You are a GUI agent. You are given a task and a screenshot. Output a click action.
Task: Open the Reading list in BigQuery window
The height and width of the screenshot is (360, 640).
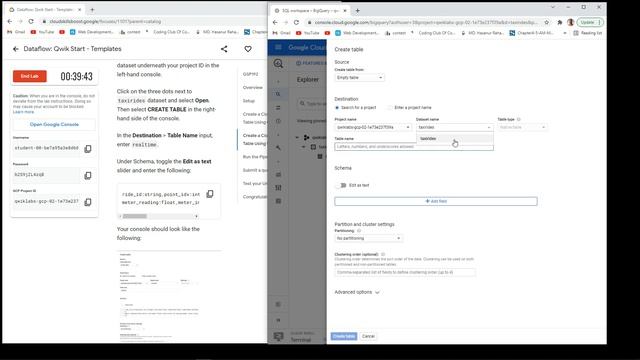pyautogui.click(x=587, y=33)
